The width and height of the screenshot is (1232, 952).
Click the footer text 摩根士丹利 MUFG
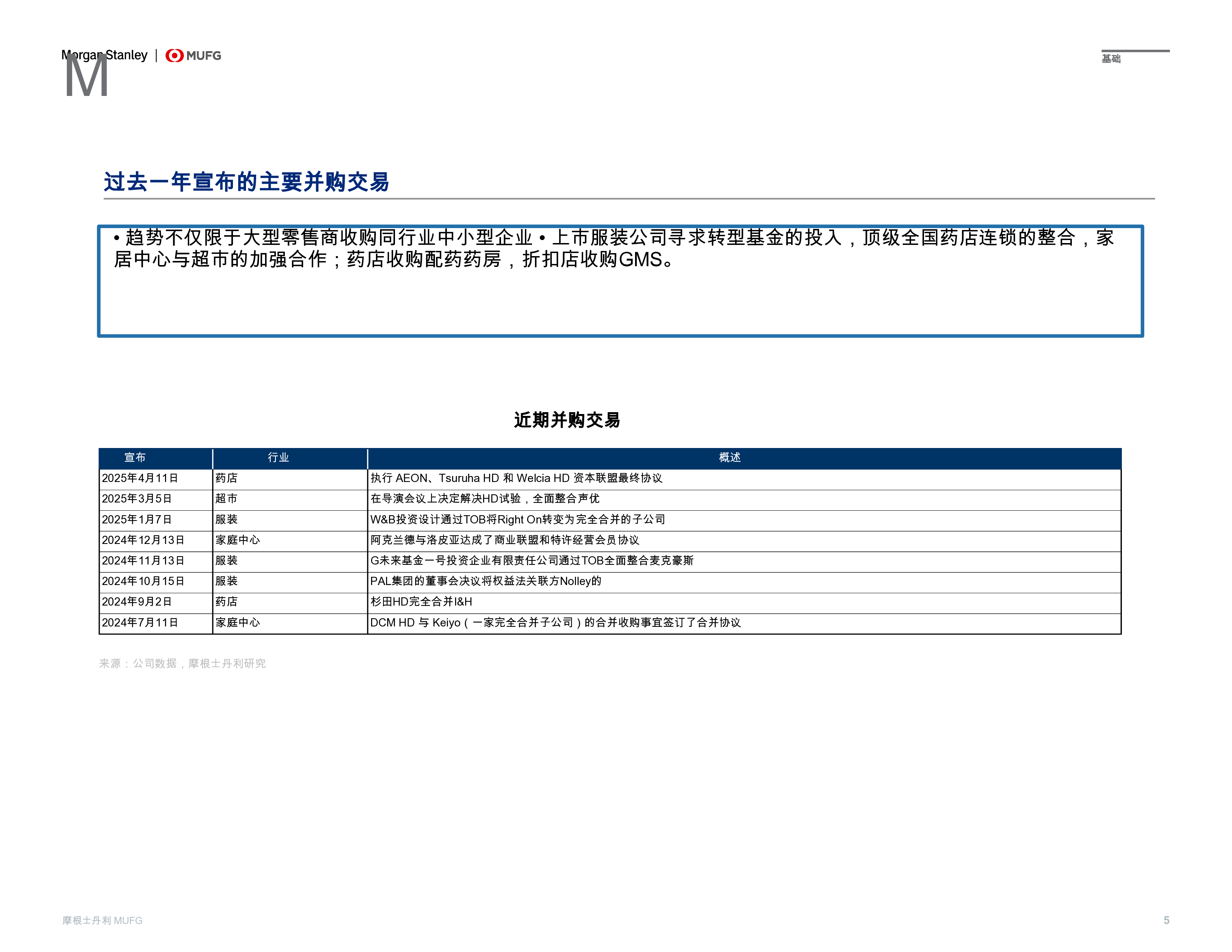[x=102, y=920]
